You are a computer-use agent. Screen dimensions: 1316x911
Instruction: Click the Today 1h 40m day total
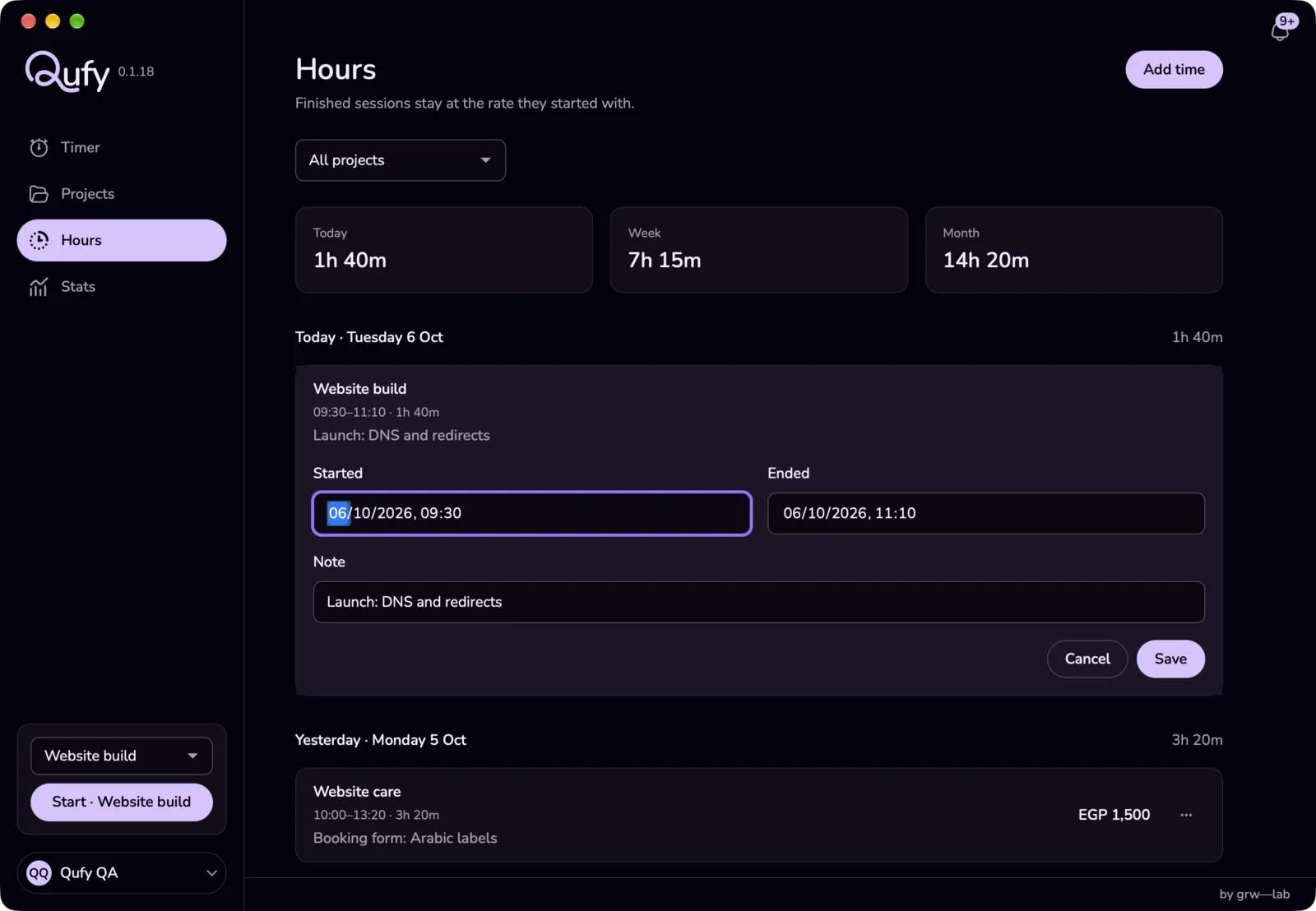(x=1197, y=337)
